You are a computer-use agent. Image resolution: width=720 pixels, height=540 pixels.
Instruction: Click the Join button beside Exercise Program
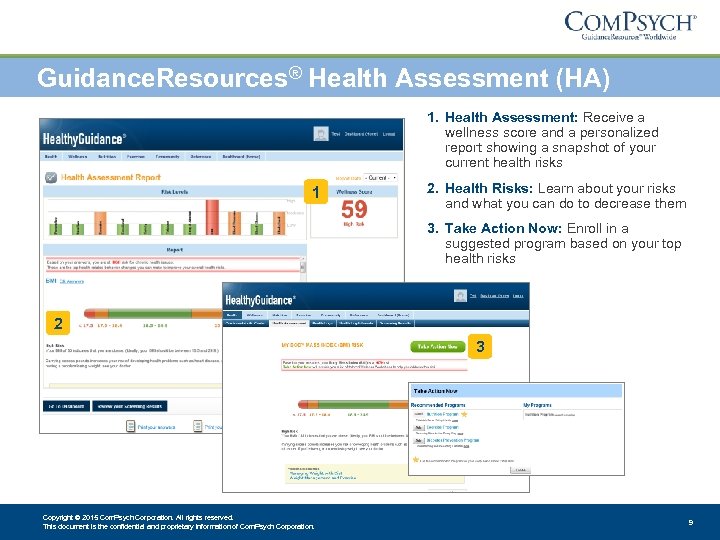(x=418, y=428)
